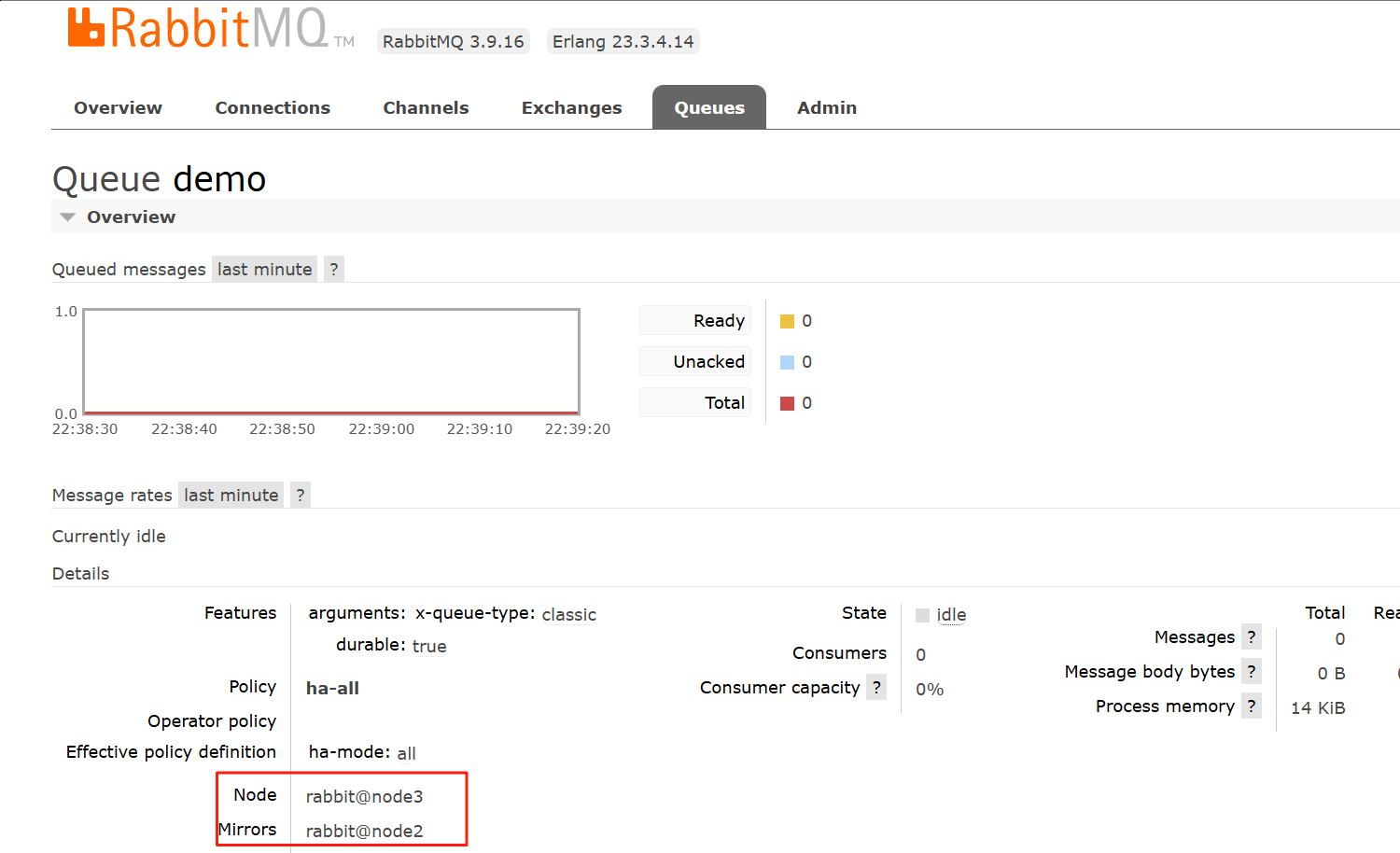Click the red Total color swatch
Screen dimensions: 1400x853
787,403
